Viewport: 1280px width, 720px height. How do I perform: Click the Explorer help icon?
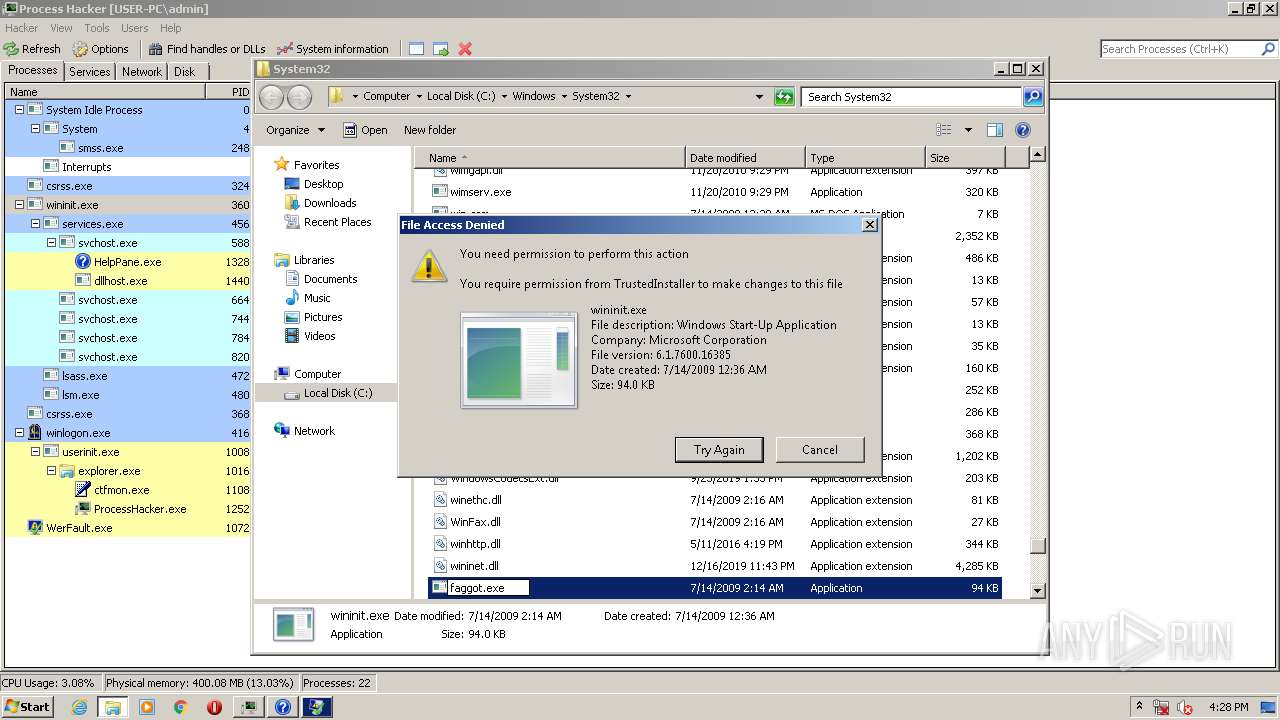point(1022,130)
